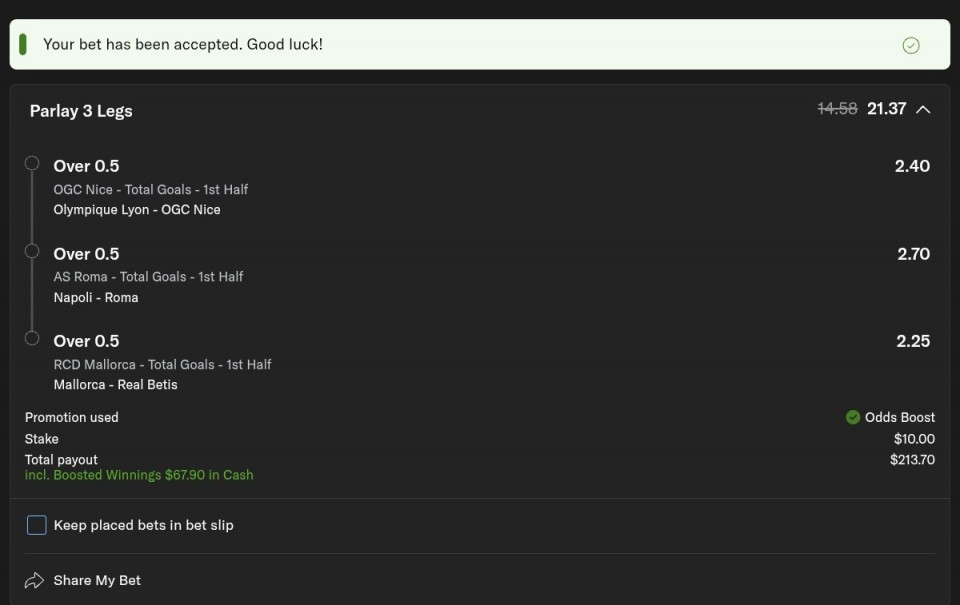Select the 2.40 odds for the Nice leg
This screenshot has height=605, width=960.
pos(912,166)
